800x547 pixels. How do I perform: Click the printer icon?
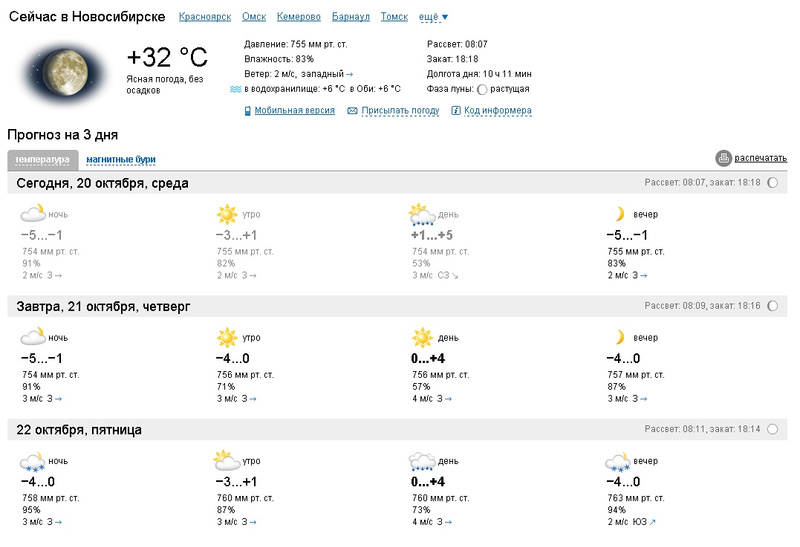[724, 158]
